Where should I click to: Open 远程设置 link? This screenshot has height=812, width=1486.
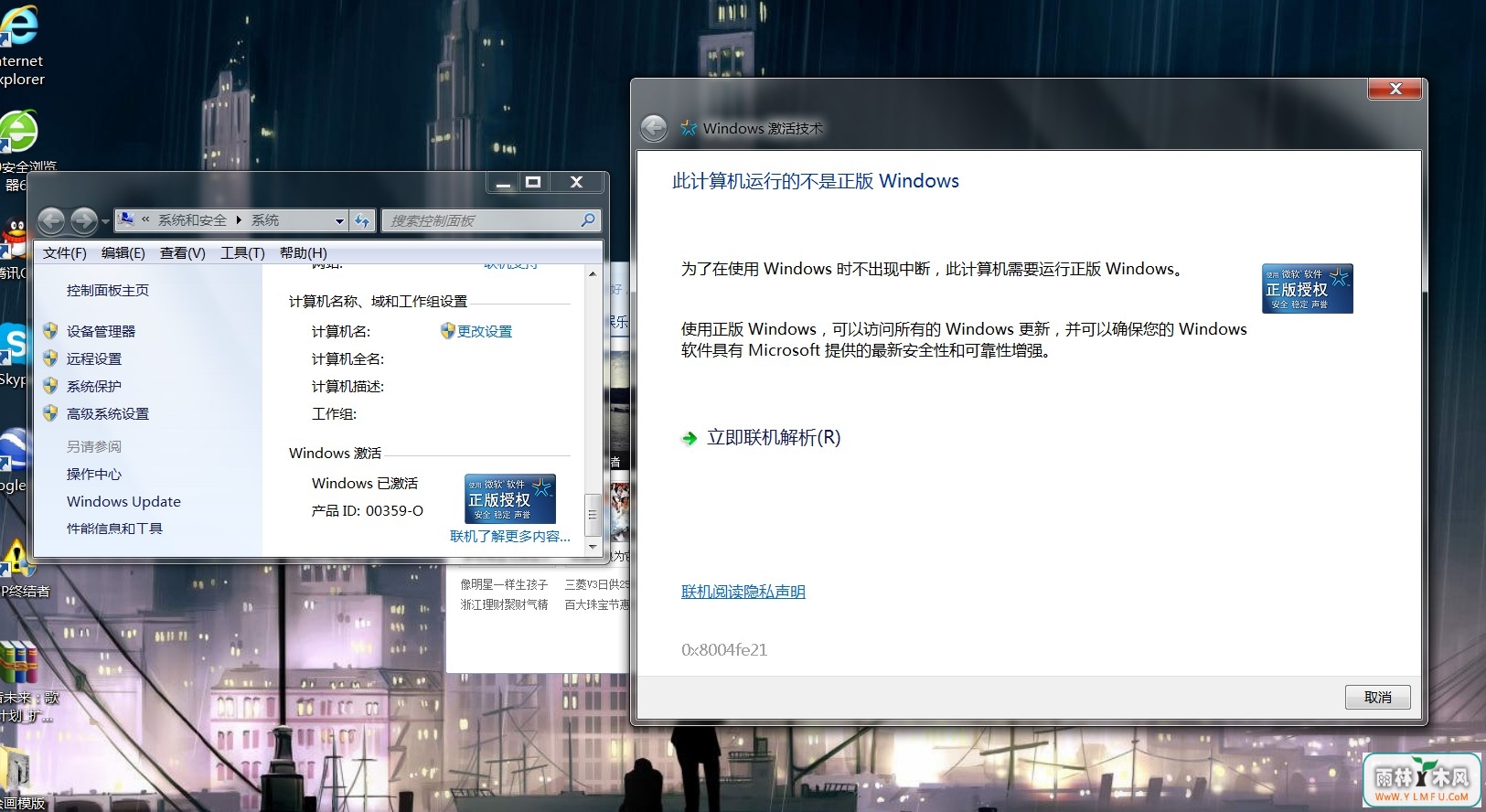tap(93, 358)
